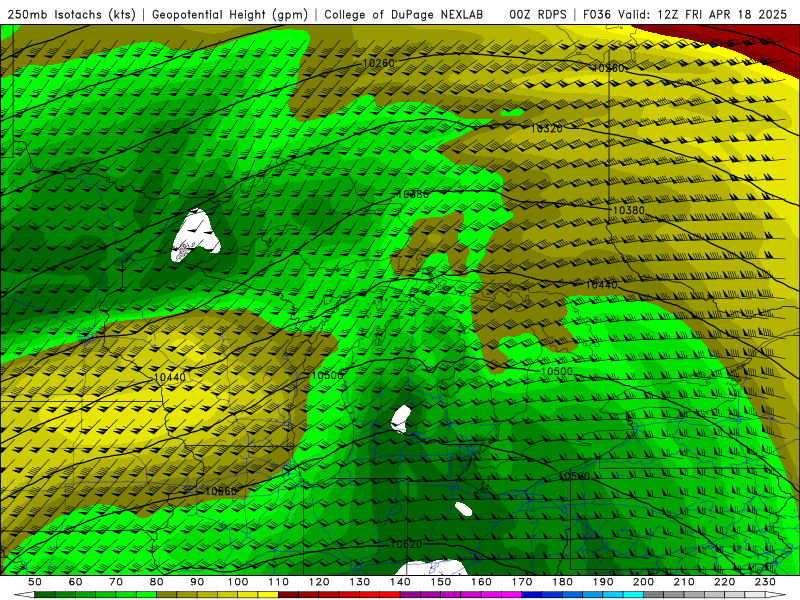Click the 'Geopotential Height (gpm)' title text
This screenshot has width=800, height=600.
(x=230, y=15)
